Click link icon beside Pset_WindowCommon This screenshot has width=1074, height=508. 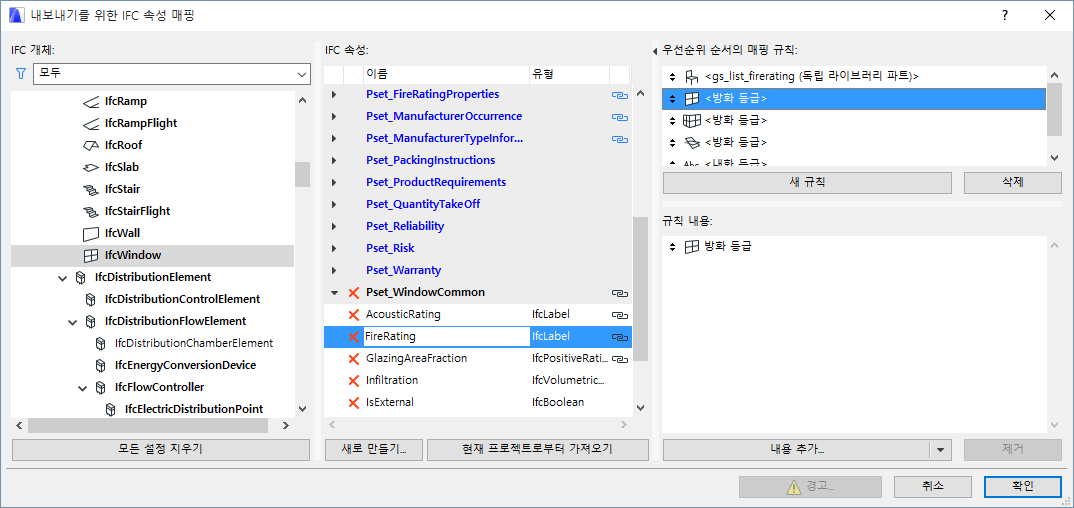[x=620, y=293]
